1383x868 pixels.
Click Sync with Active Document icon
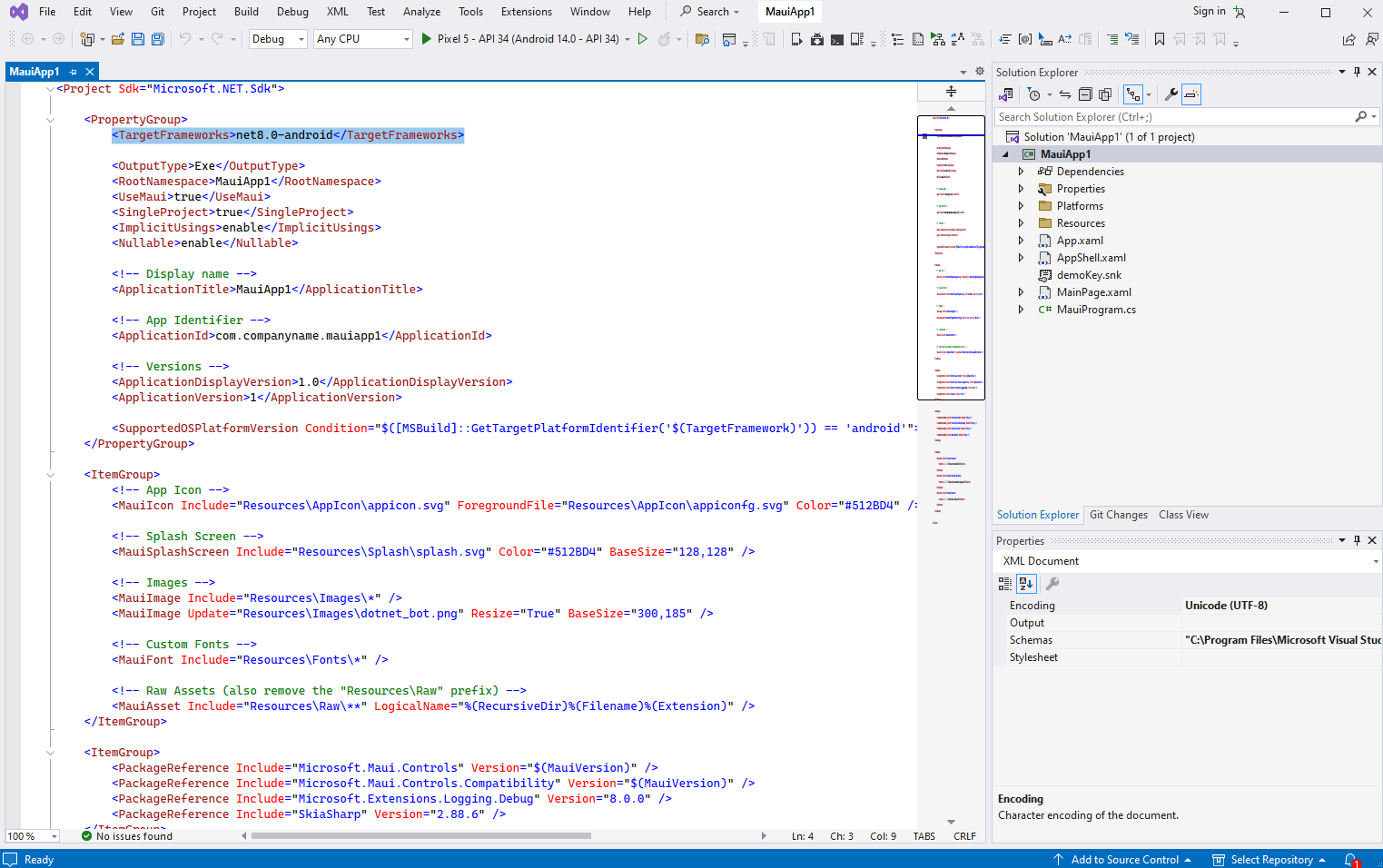(1065, 94)
